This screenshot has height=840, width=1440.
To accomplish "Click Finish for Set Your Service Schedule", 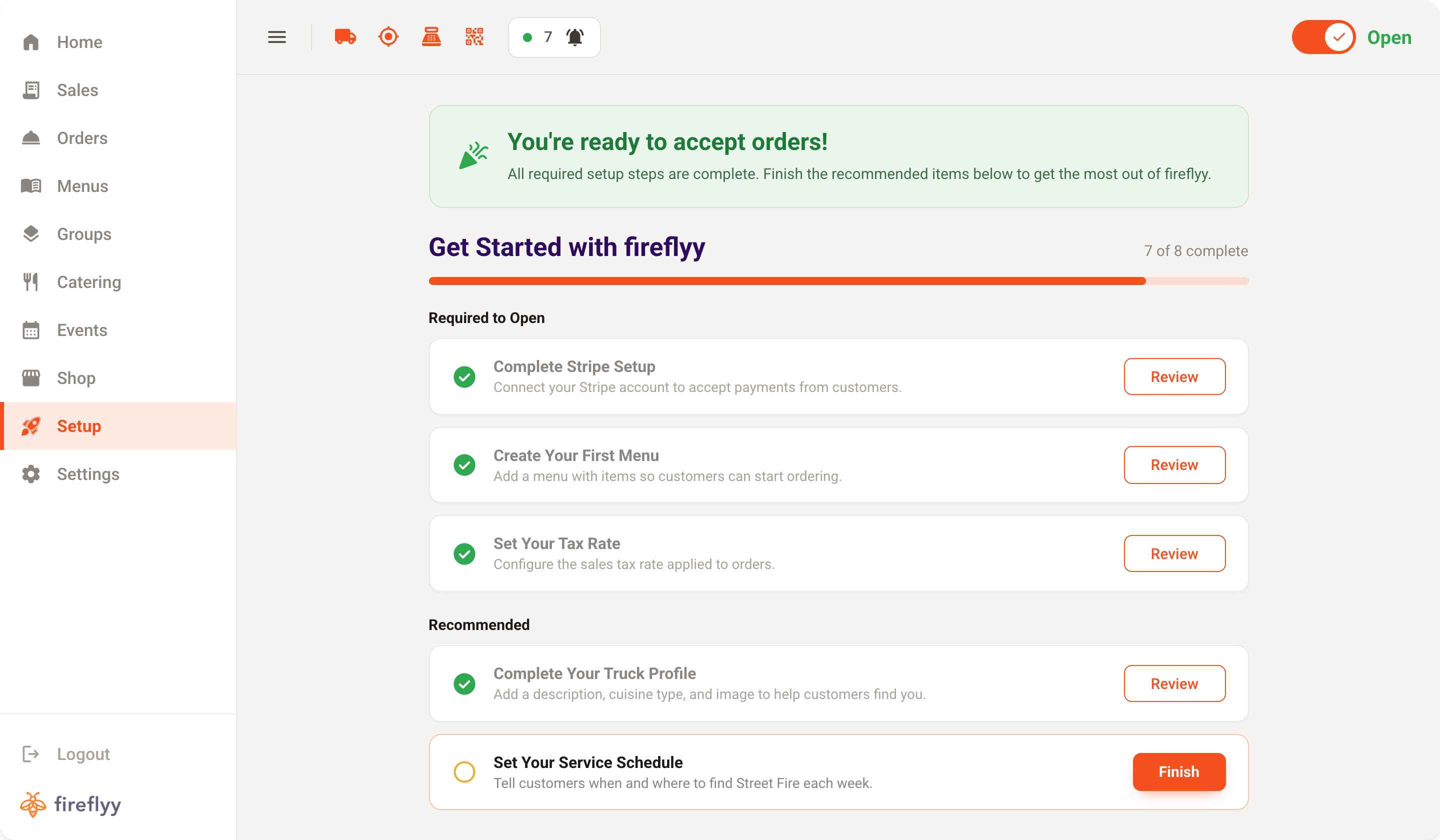I will pyautogui.click(x=1179, y=772).
